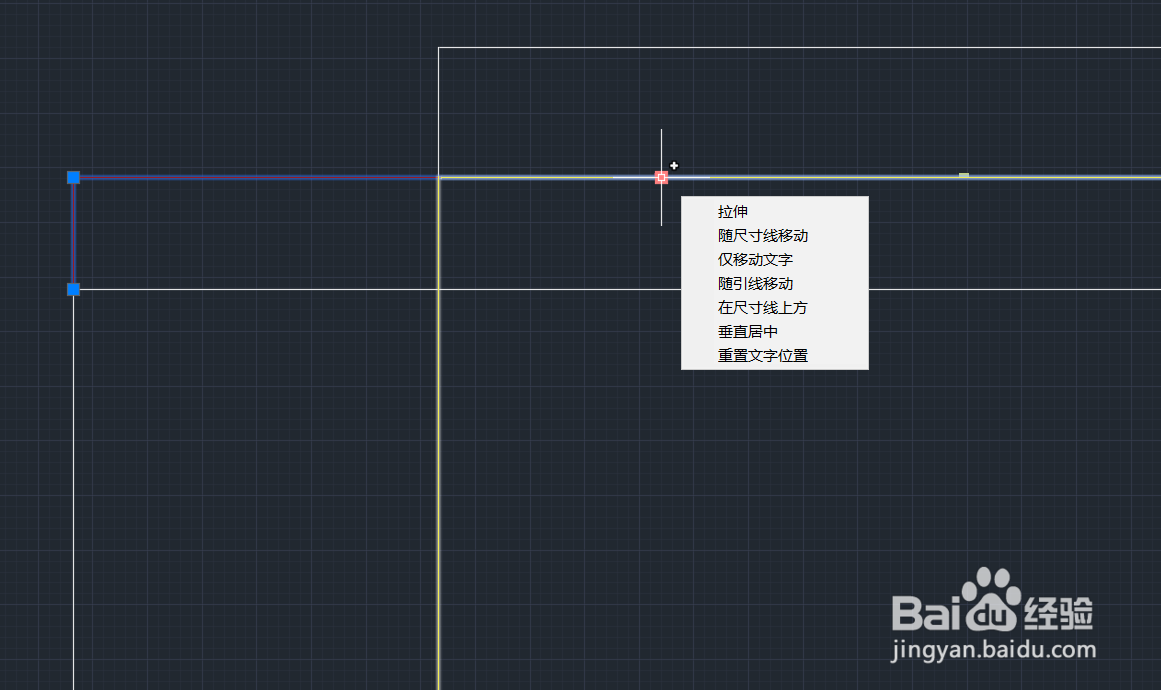Viewport: 1161px width, 690px height.
Task: Select 拉伸 in the grip context menu
Action: [774, 212]
